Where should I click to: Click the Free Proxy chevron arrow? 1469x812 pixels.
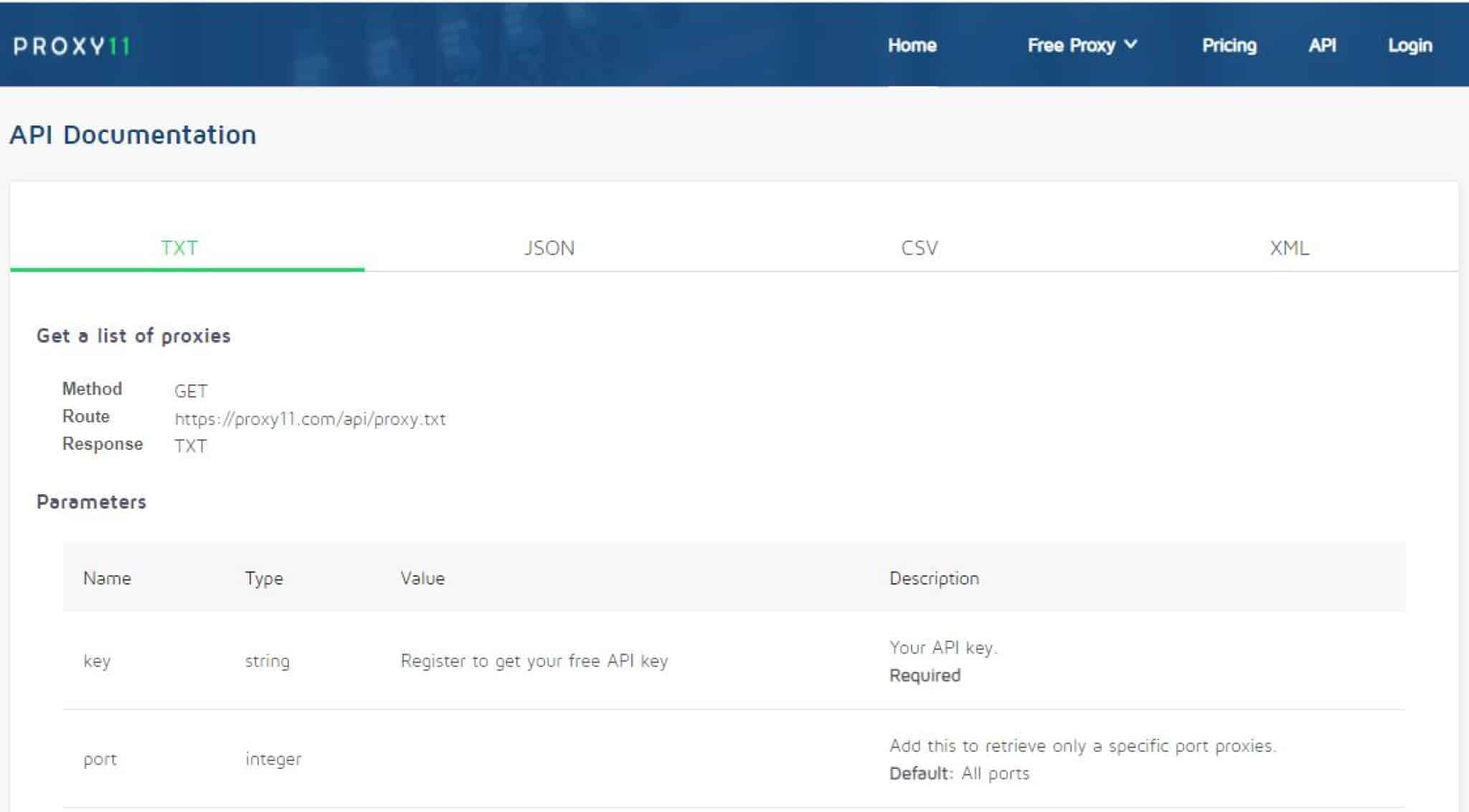1130,44
